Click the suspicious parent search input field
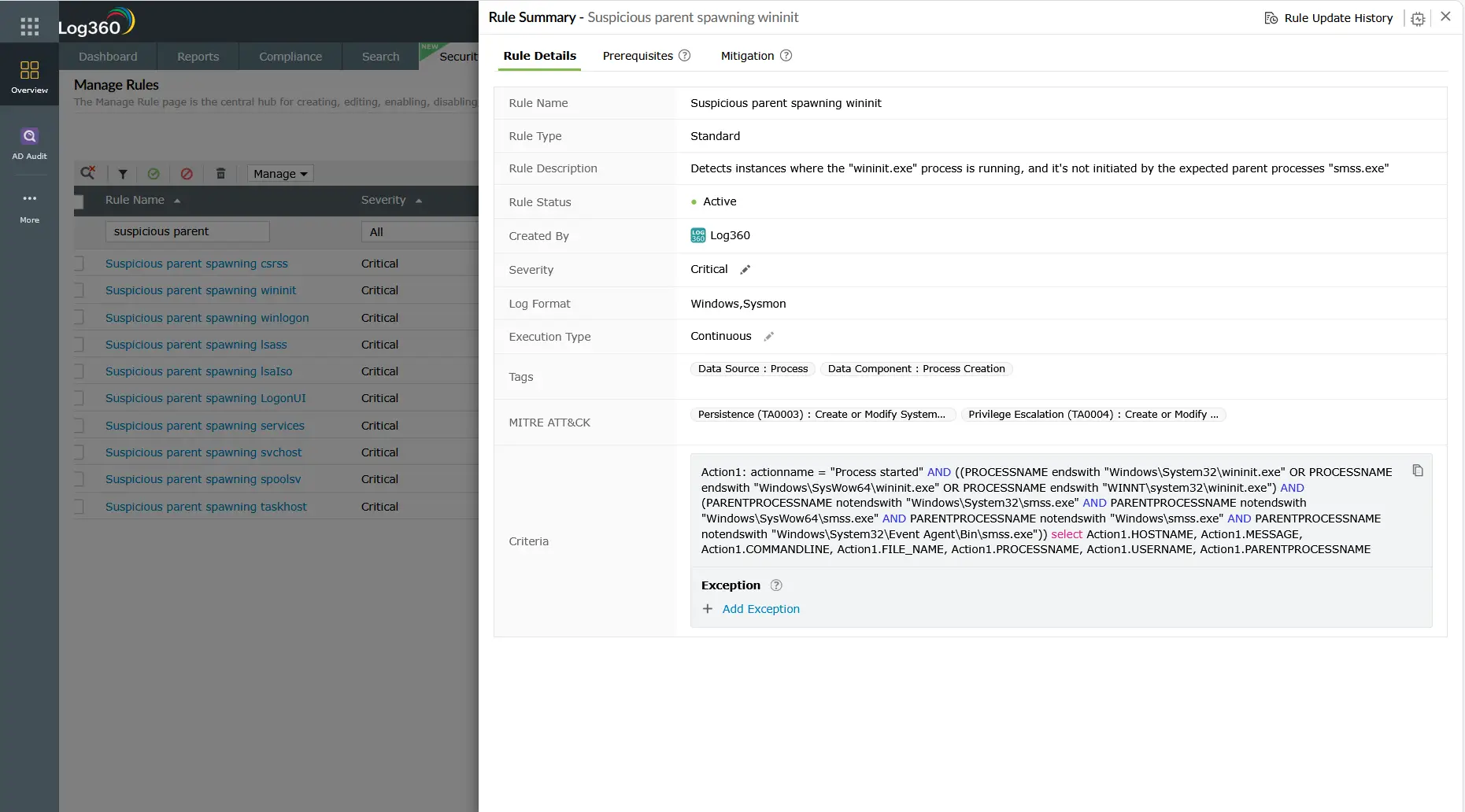Image resolution: width=1465 pixels, height=812 pixels. point(187,231)
